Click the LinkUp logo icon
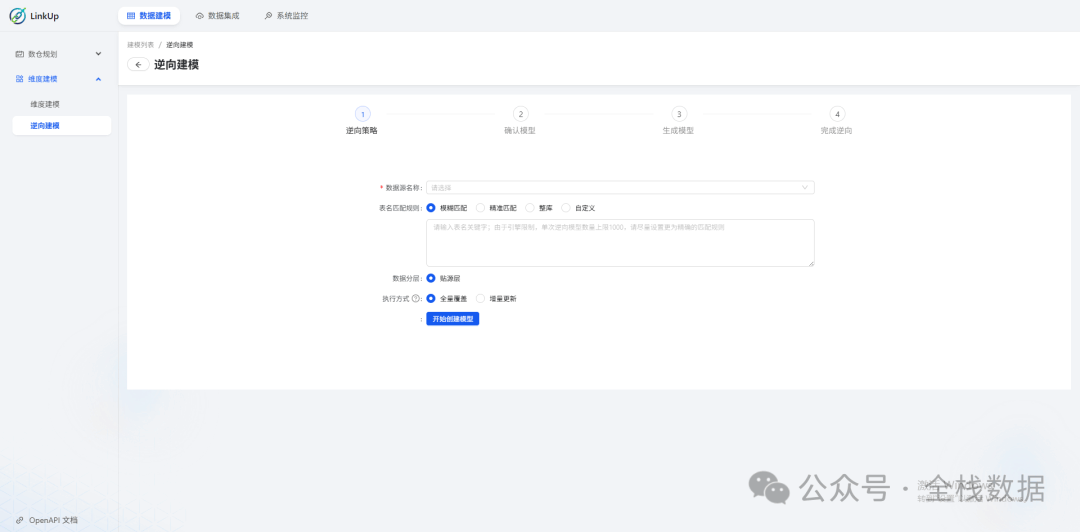This screenshot has width=1080, height=532. (17, 16)
